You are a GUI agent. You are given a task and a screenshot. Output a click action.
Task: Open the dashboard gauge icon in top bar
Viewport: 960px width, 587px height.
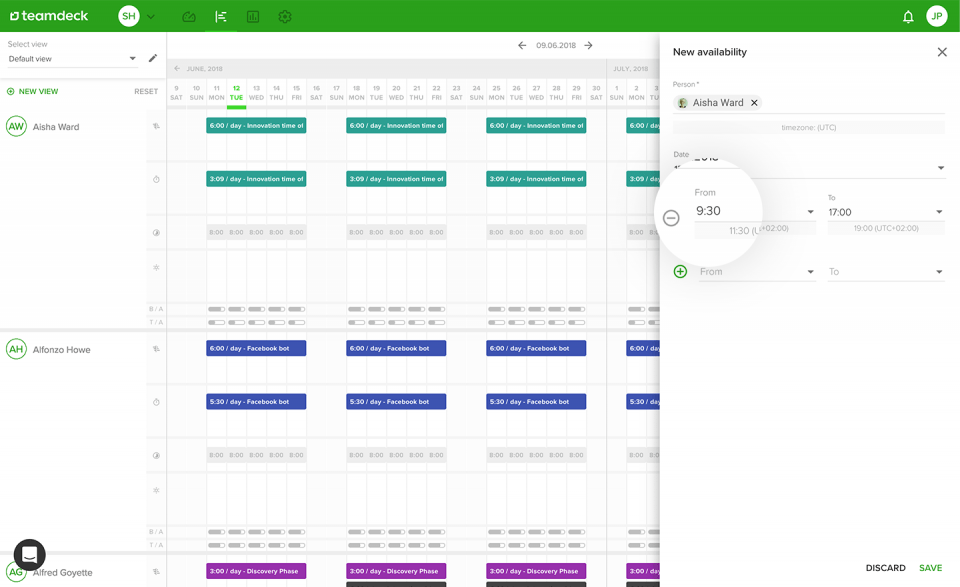189,17
